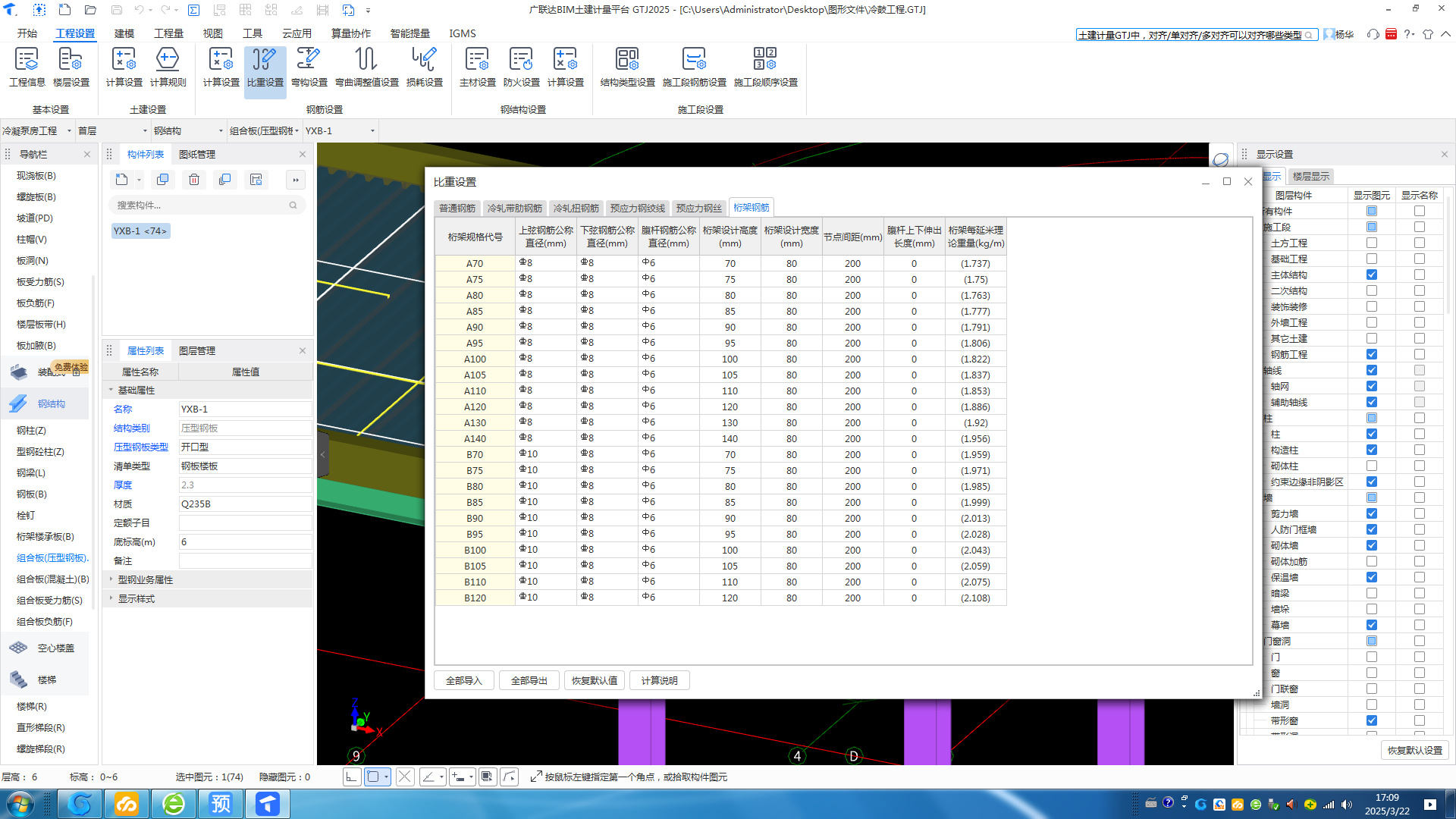Switch to 冷轧带肋钢筋 tab
1456x819 pixels.
515,208
